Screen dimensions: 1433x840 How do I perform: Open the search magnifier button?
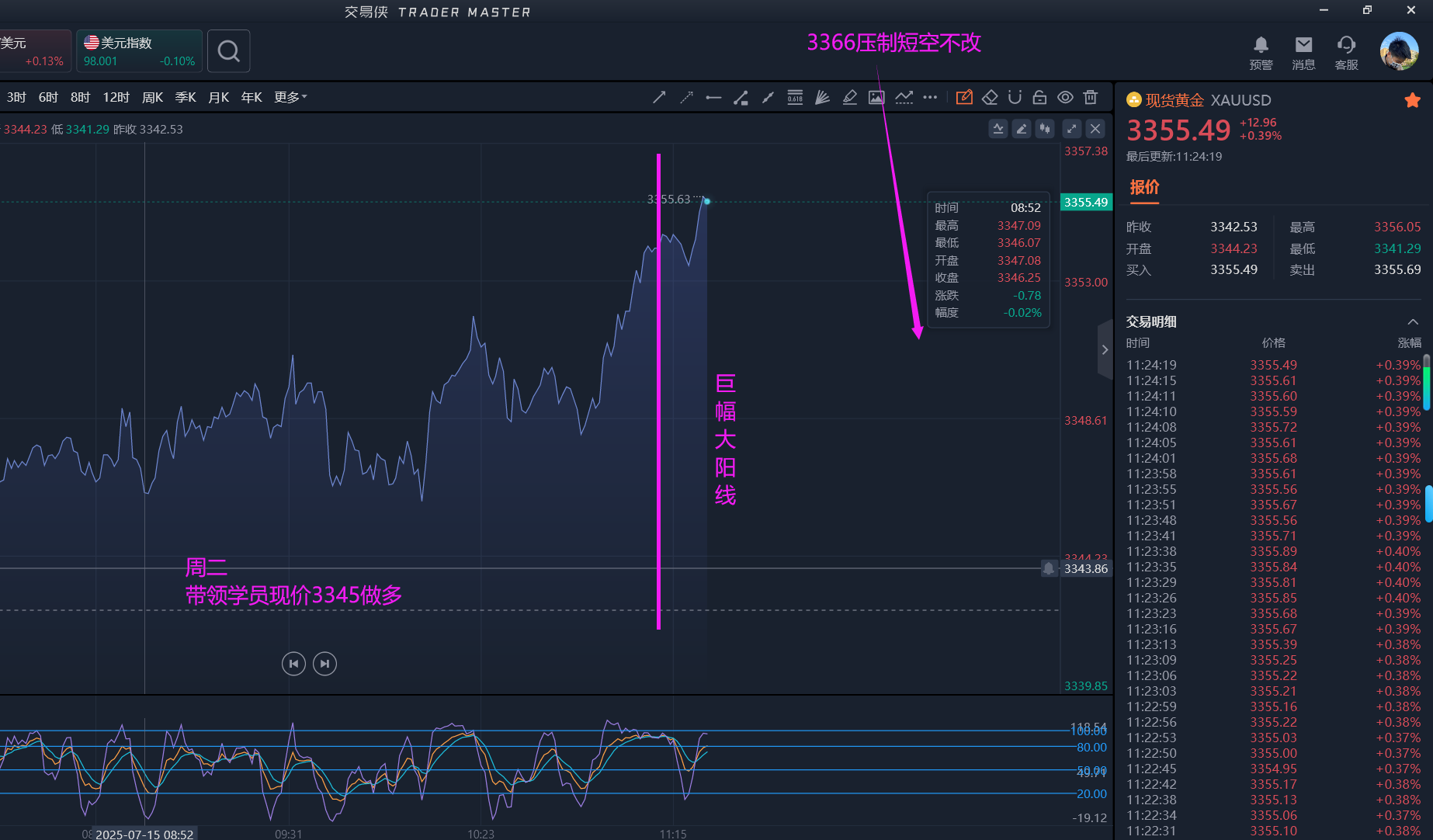[x=228, y=51]
